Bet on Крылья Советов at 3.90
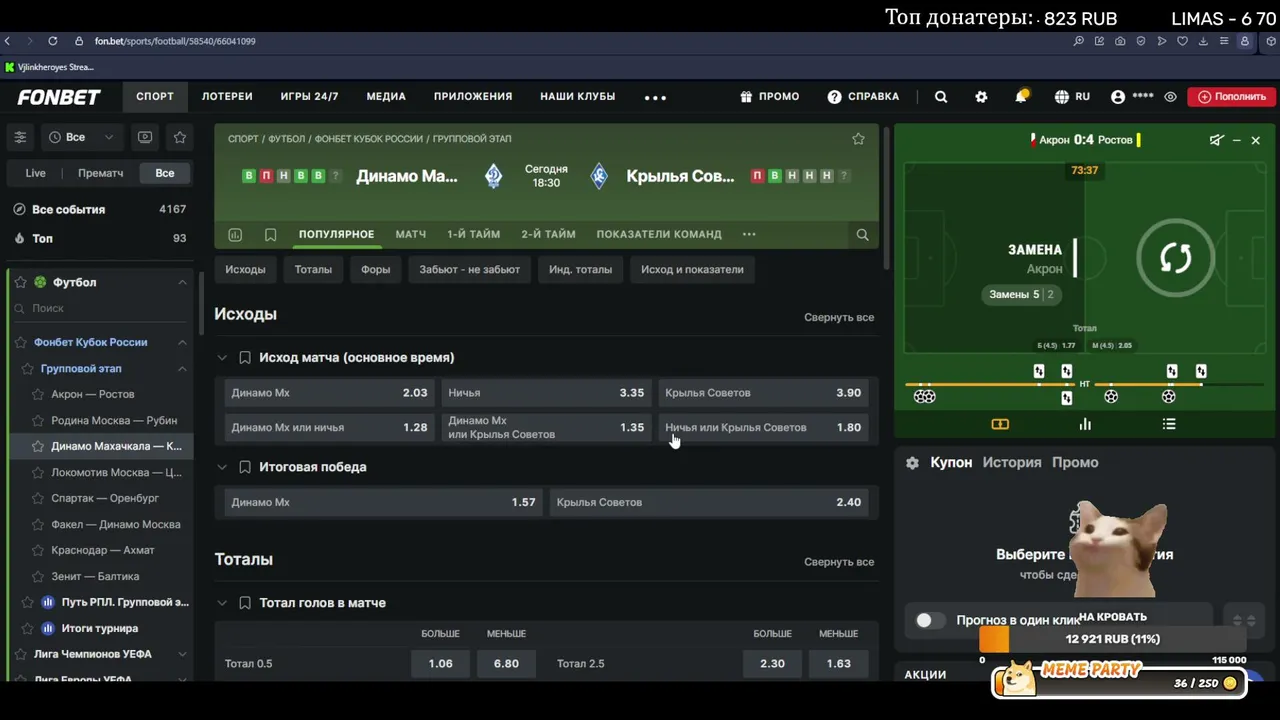 763,393
